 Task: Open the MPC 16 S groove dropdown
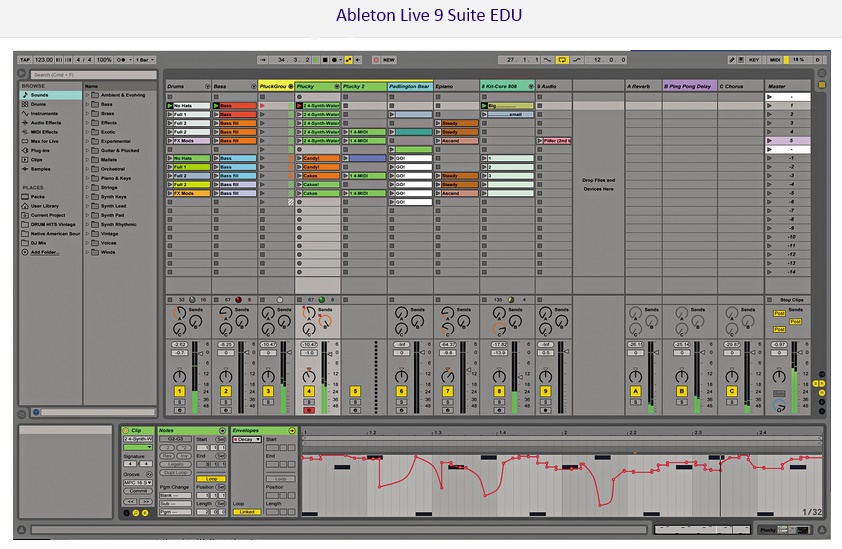click(137, 482)
